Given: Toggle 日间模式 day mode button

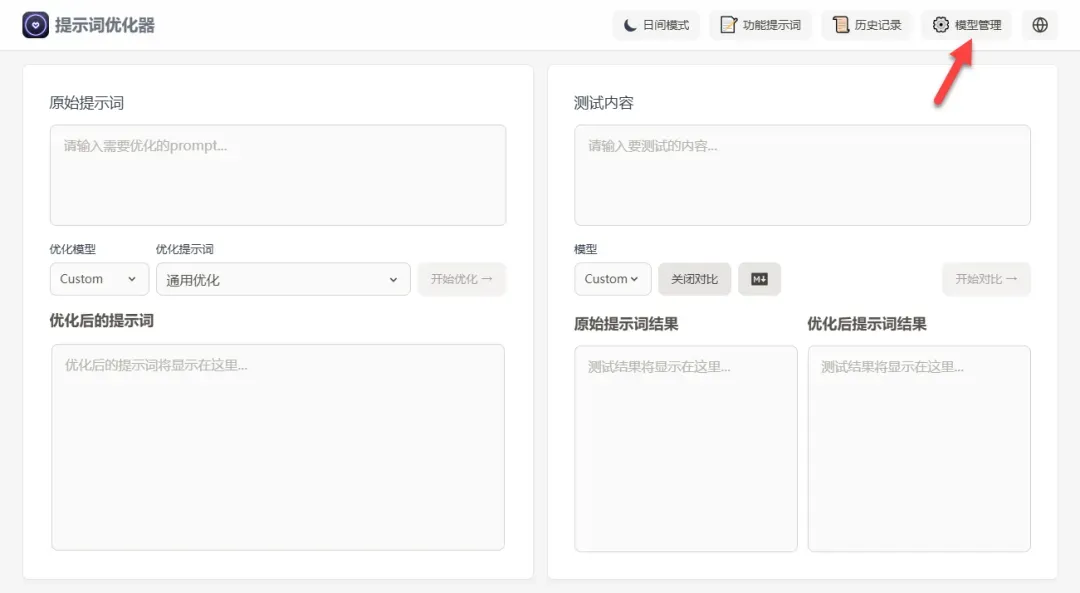Looking at the screenshot, I should (656, 25).
